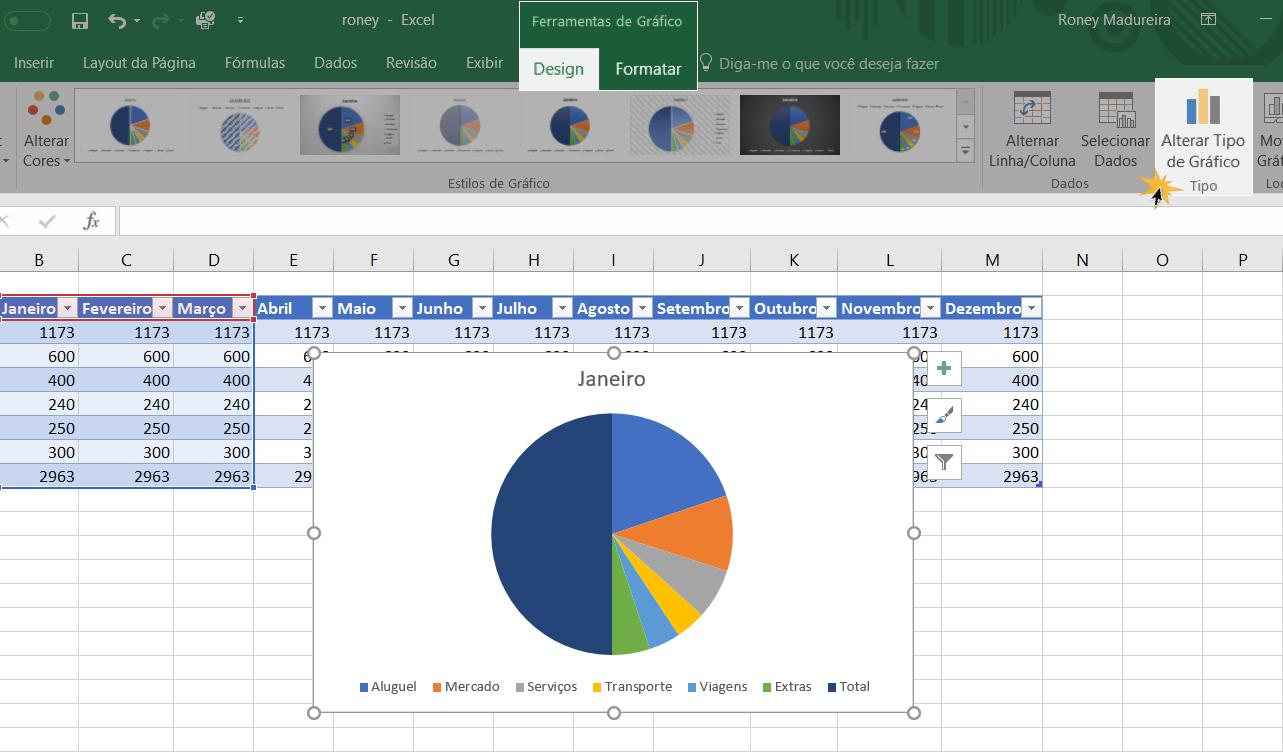
Task: Click the Chart Filters funnel icon
Action: click(944, 462)
